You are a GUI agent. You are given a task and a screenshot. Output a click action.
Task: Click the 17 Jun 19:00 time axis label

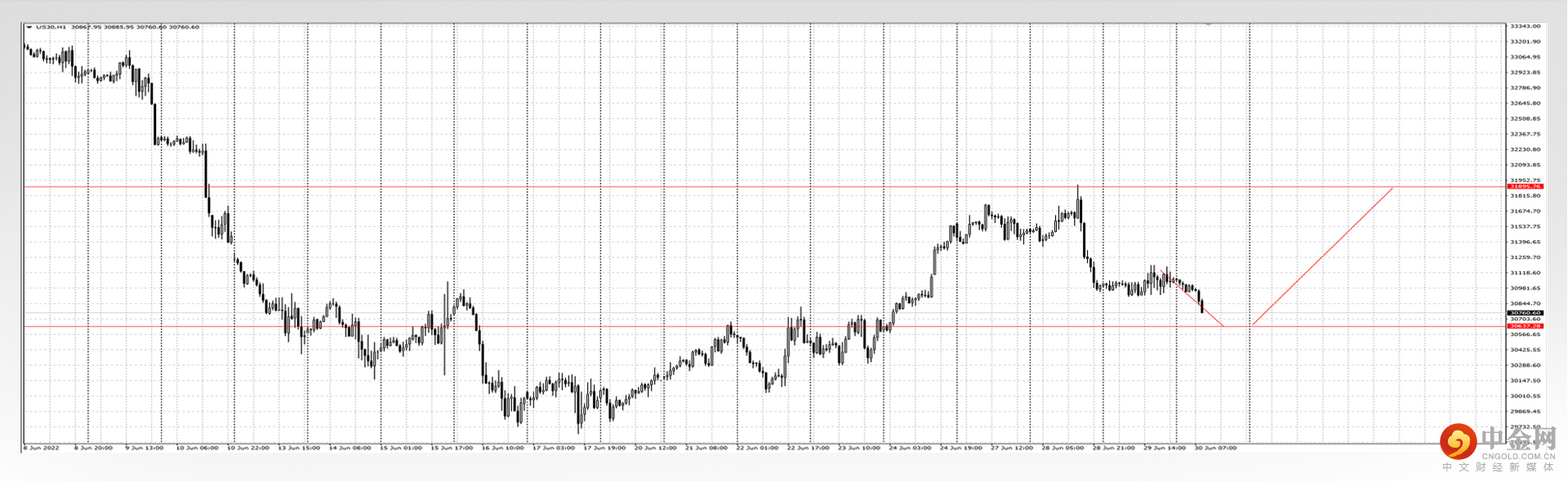604,448
